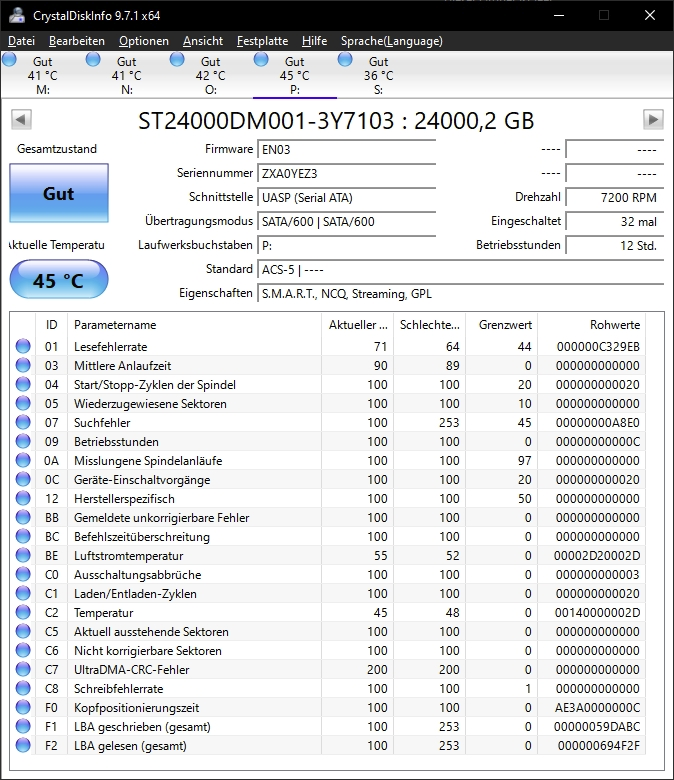This screenshot has width=674, height=780.
Task: Click status orb of UltraDMA-CRC-Fehler row
Action: 23,669
